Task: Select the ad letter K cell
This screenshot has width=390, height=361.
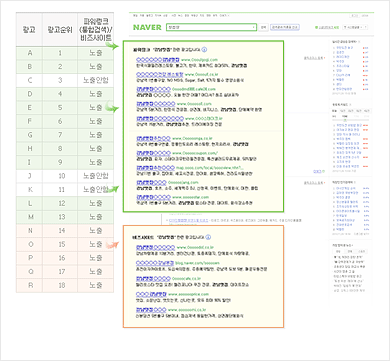Action: pos(30,190)
